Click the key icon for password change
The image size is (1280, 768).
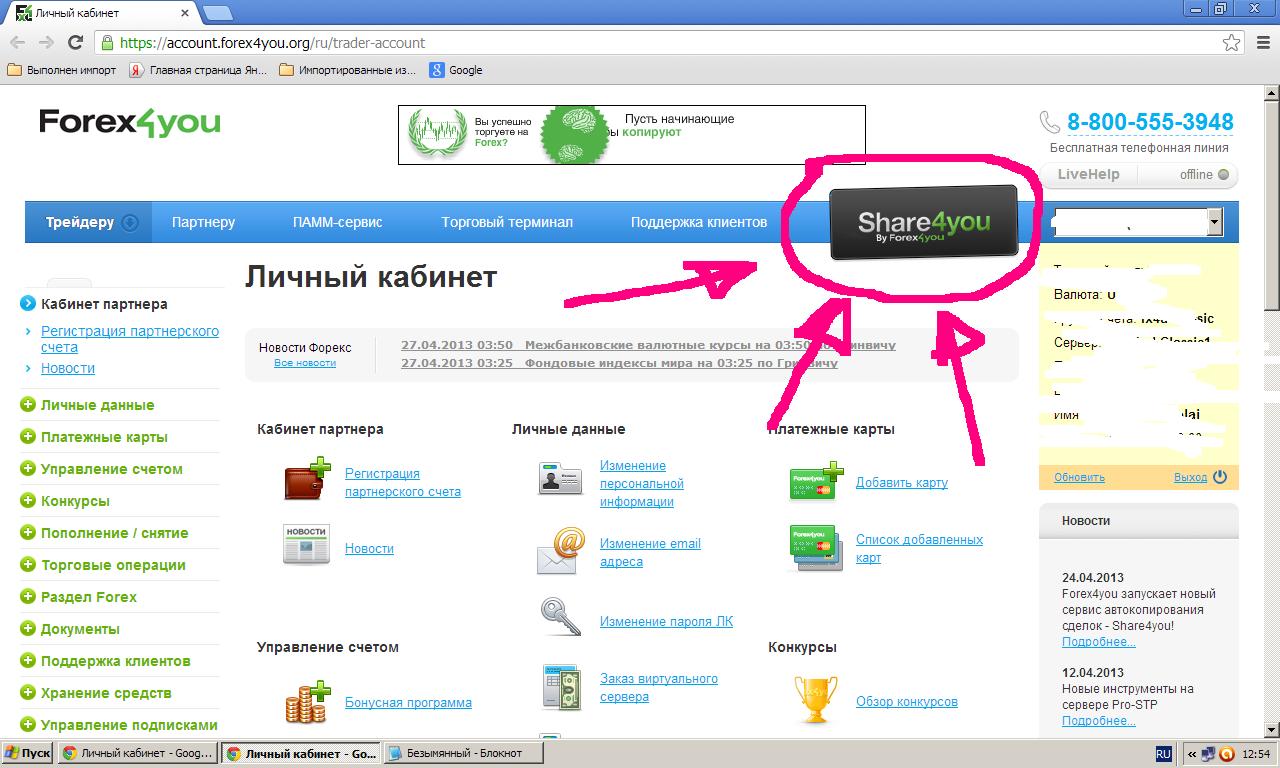pyautogui.click(x=560, y=616)
